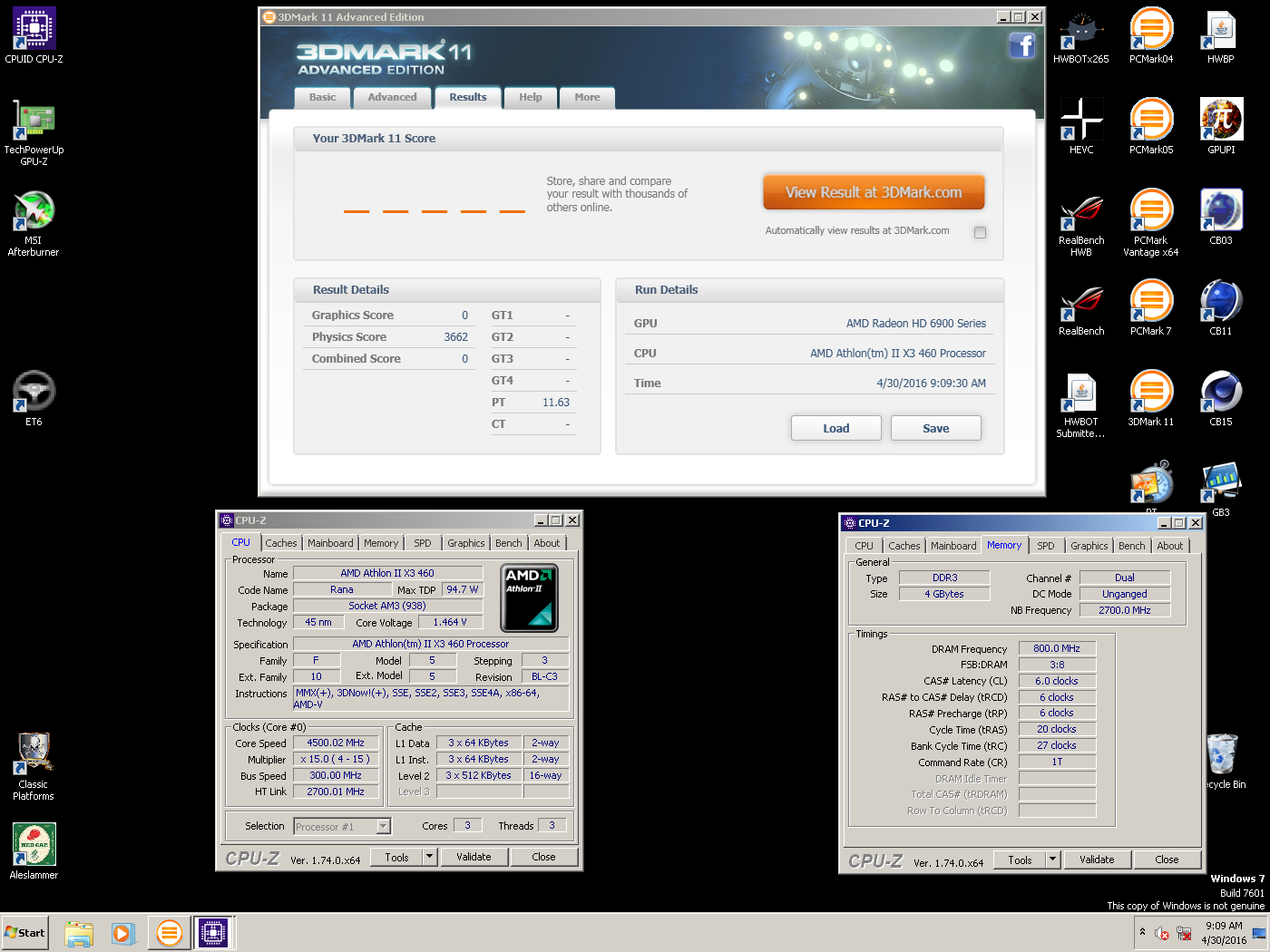The width and height of the screenshot is (1270, 952).
Task: Click the Load button in Run Details
Action: coord(836,428)
